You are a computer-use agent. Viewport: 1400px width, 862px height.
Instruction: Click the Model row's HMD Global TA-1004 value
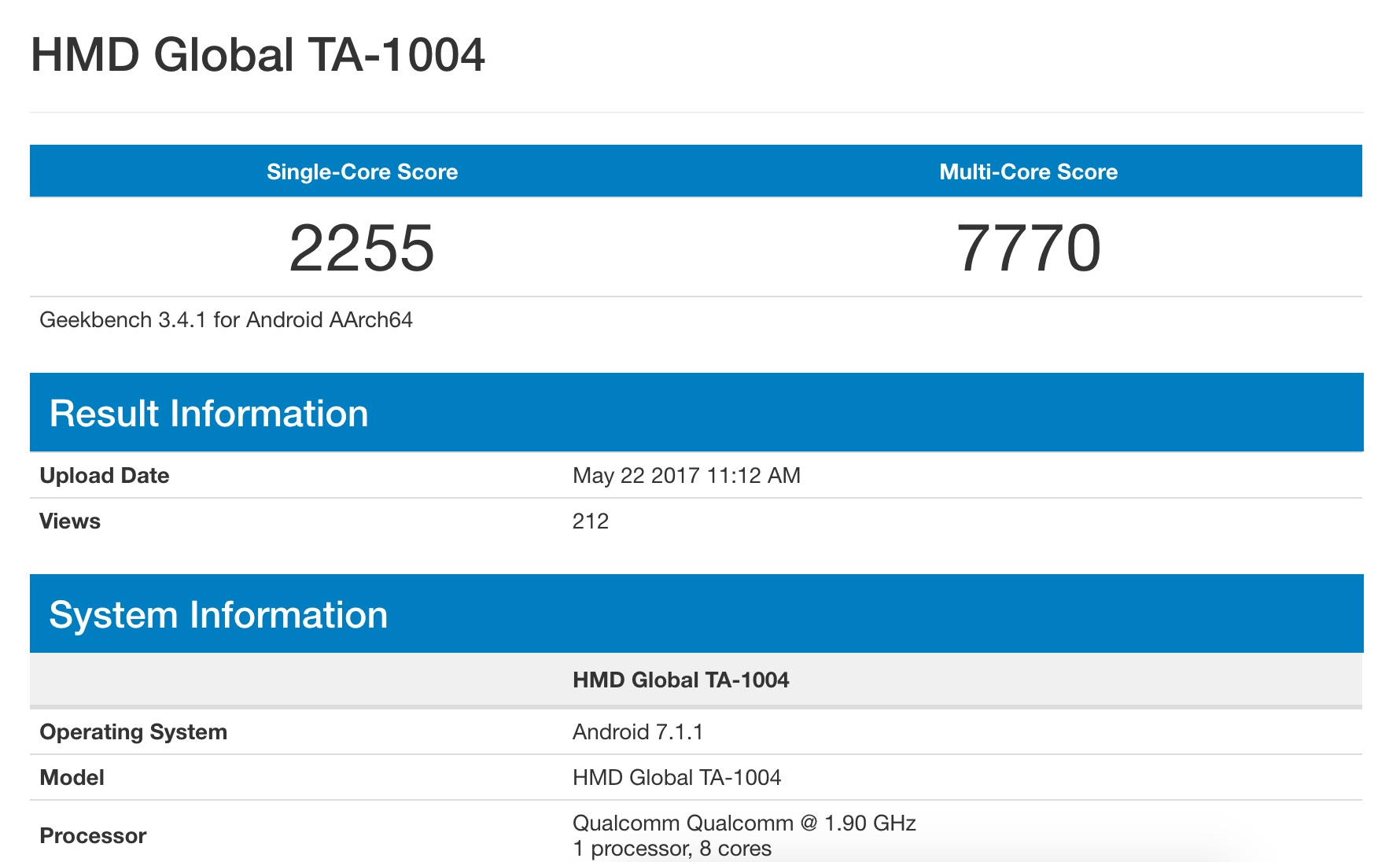point(676,778)
